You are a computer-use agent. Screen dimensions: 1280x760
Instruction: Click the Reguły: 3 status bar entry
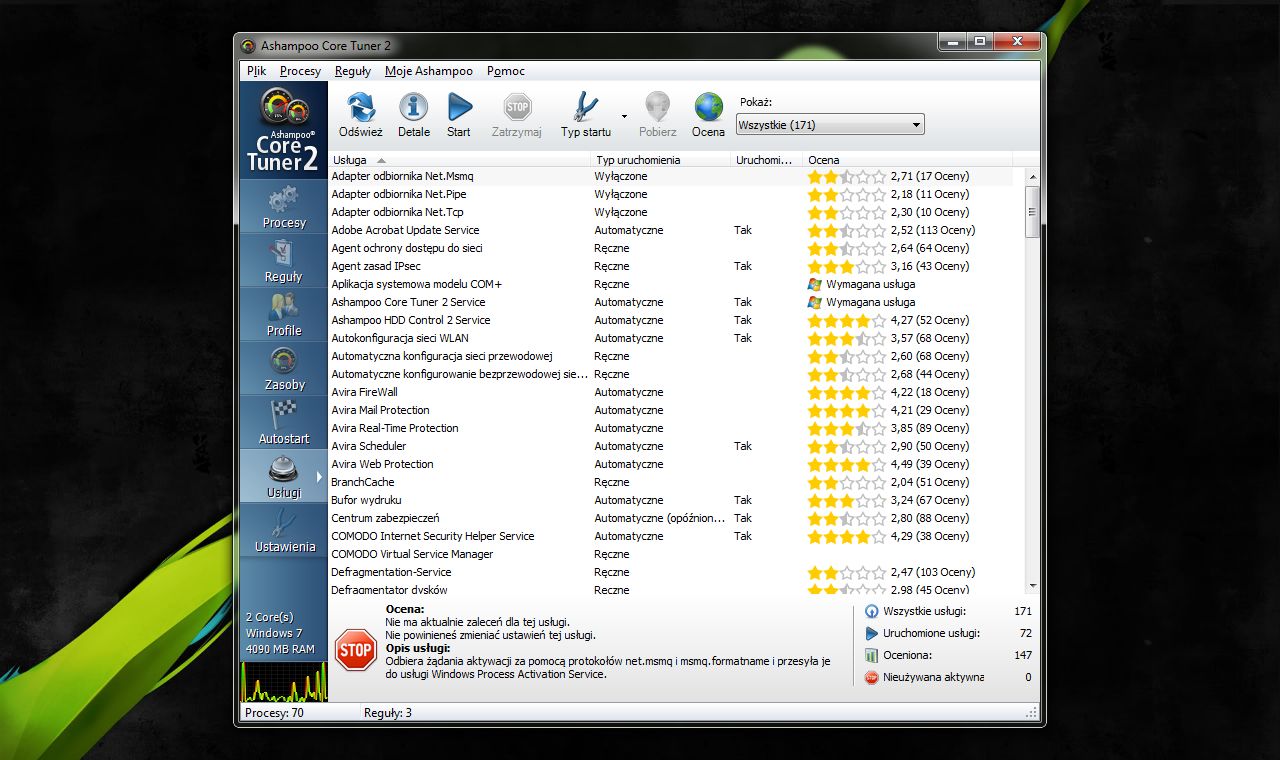pos(388,713)
